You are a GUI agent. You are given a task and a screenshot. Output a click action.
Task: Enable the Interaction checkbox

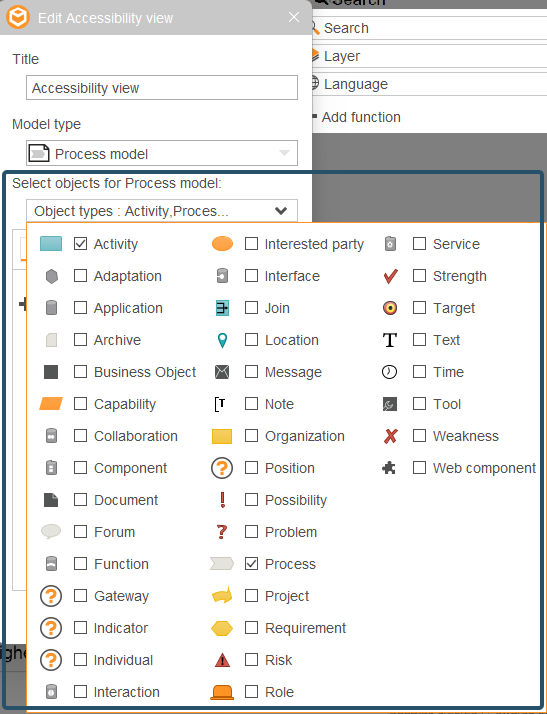point(81,692)
